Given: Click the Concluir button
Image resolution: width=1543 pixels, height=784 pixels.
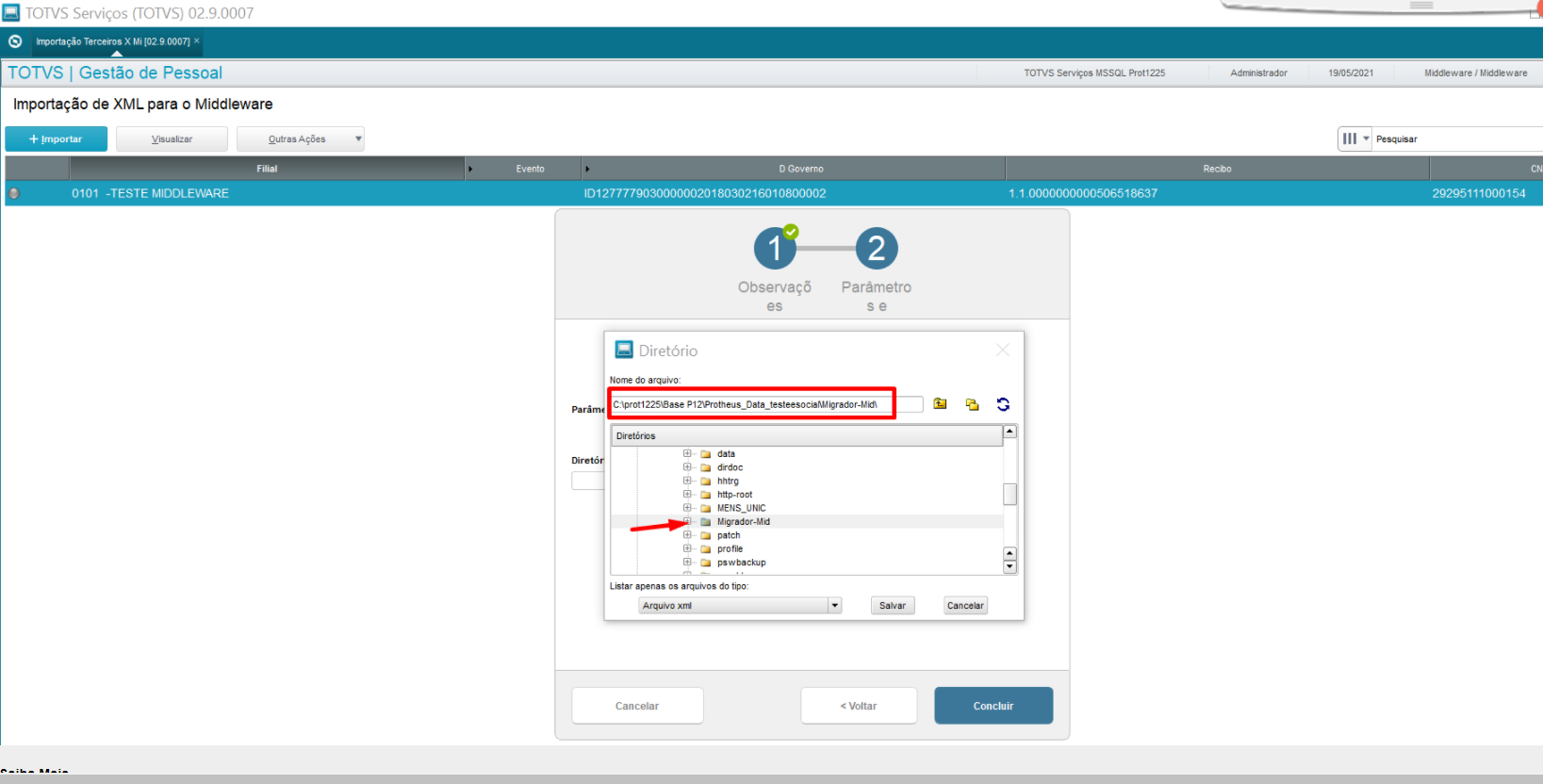Looking at the screenshot, I should (993, 706).
